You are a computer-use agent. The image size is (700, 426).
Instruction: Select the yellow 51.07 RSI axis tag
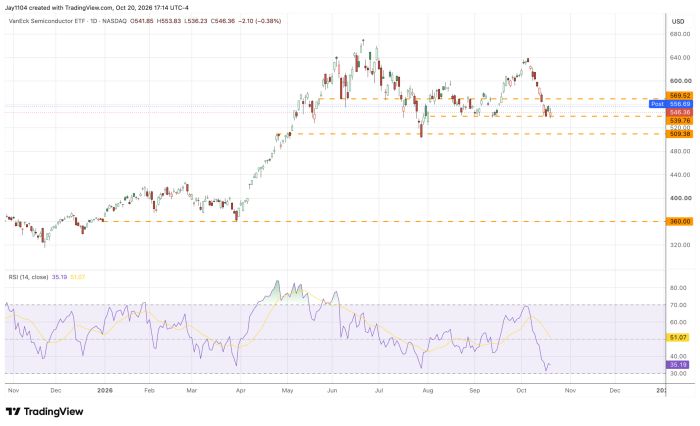677,338
